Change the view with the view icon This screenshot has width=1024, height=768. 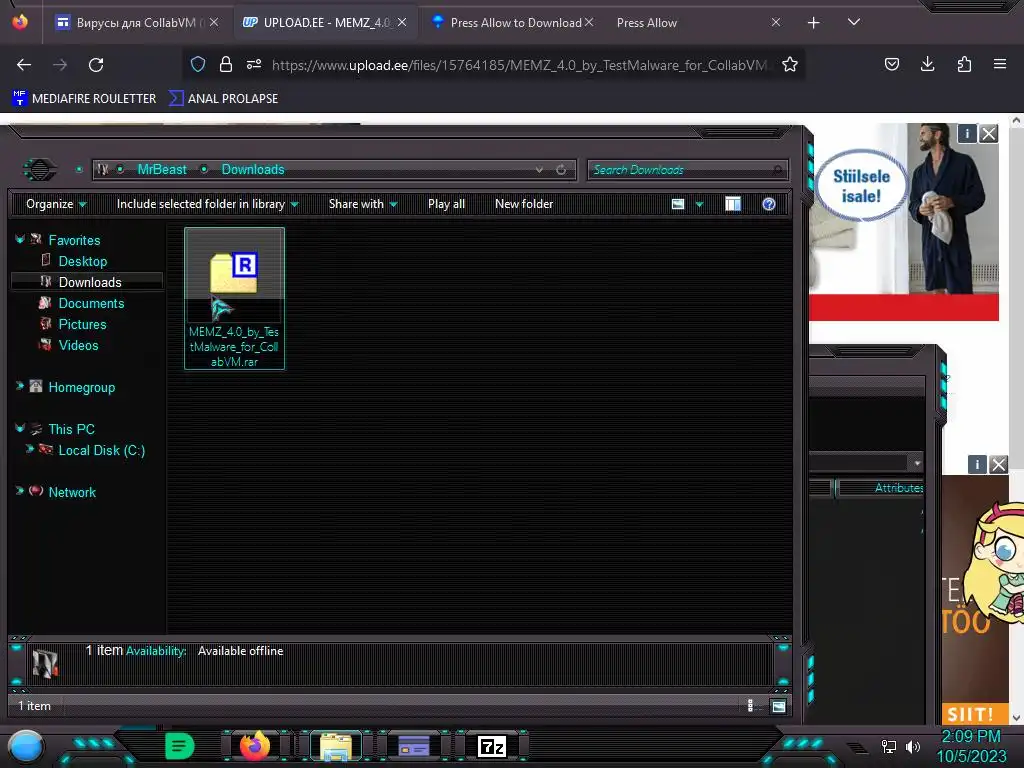678,204
